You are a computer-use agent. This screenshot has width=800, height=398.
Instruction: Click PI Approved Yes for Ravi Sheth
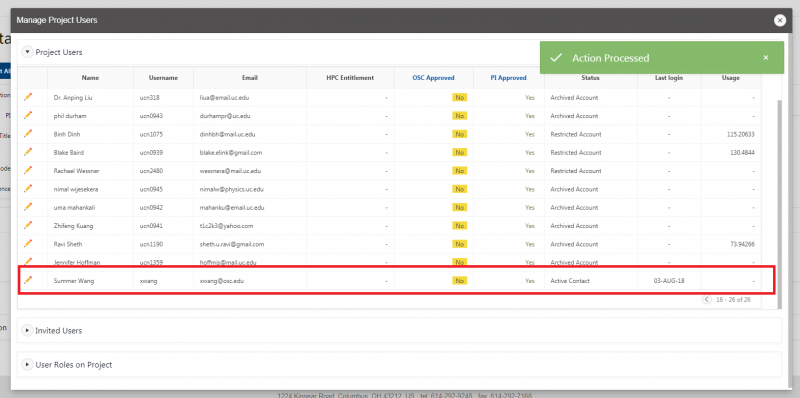[x=530, y=244]
